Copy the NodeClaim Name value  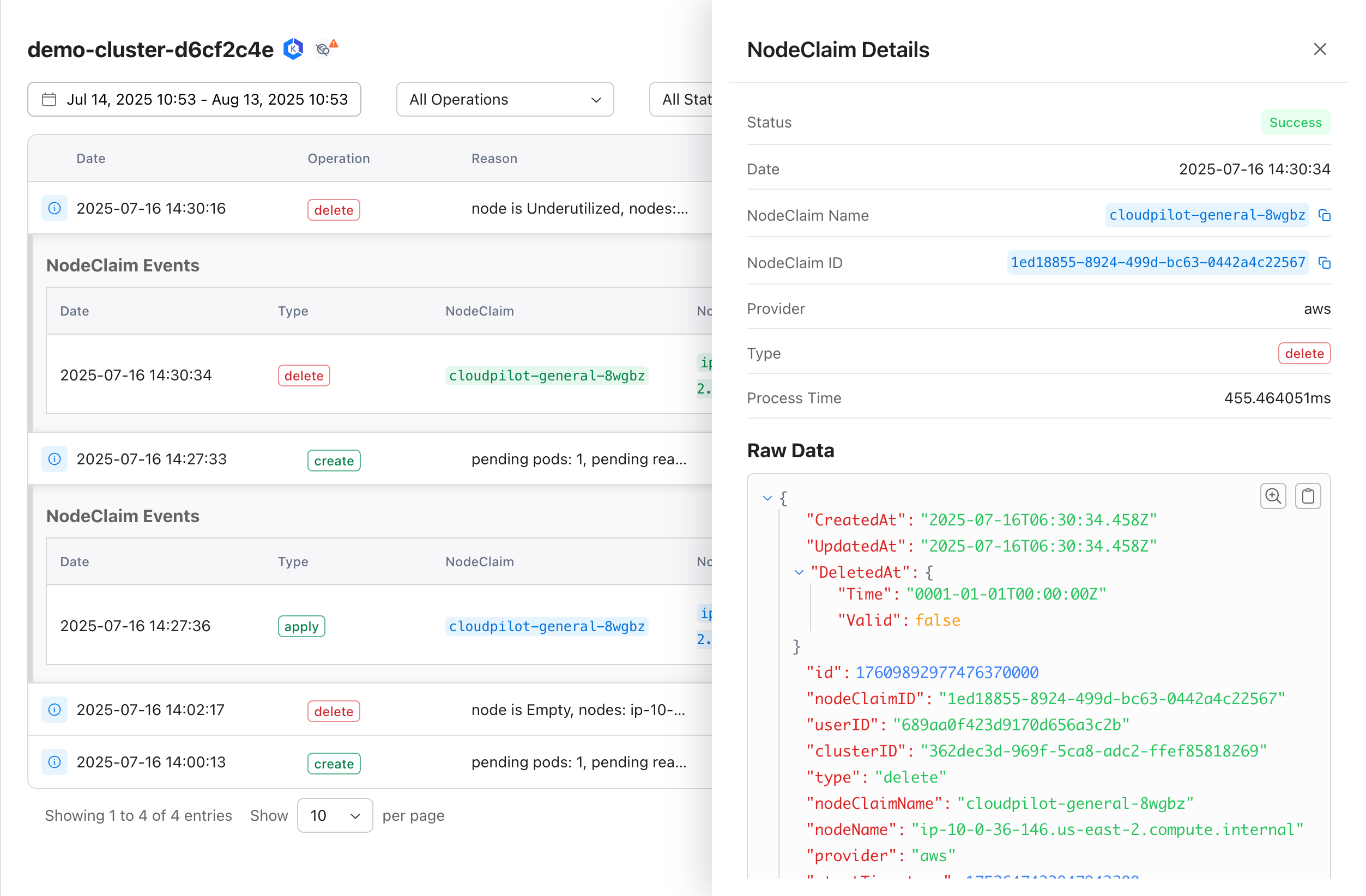(1325, 216)
